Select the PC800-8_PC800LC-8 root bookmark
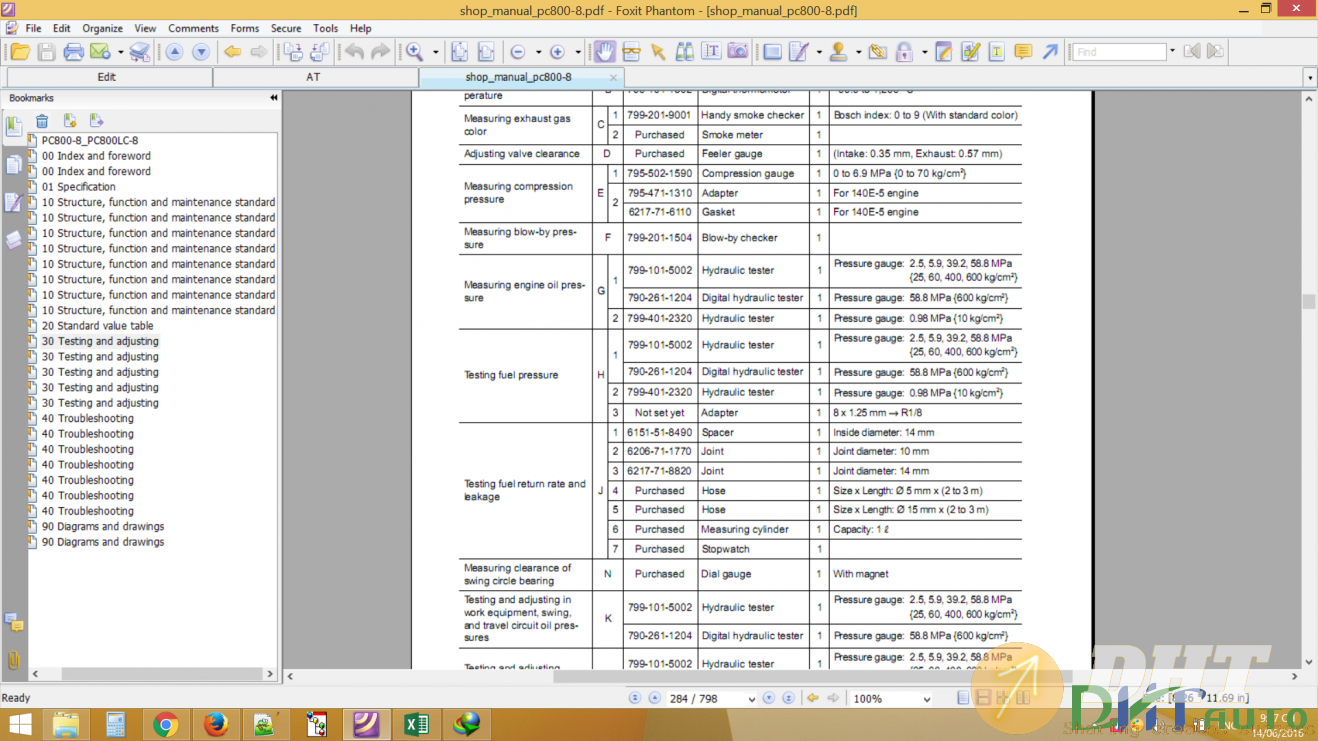The height and width of the screenshot is (741, 1318). click(90, 141)
